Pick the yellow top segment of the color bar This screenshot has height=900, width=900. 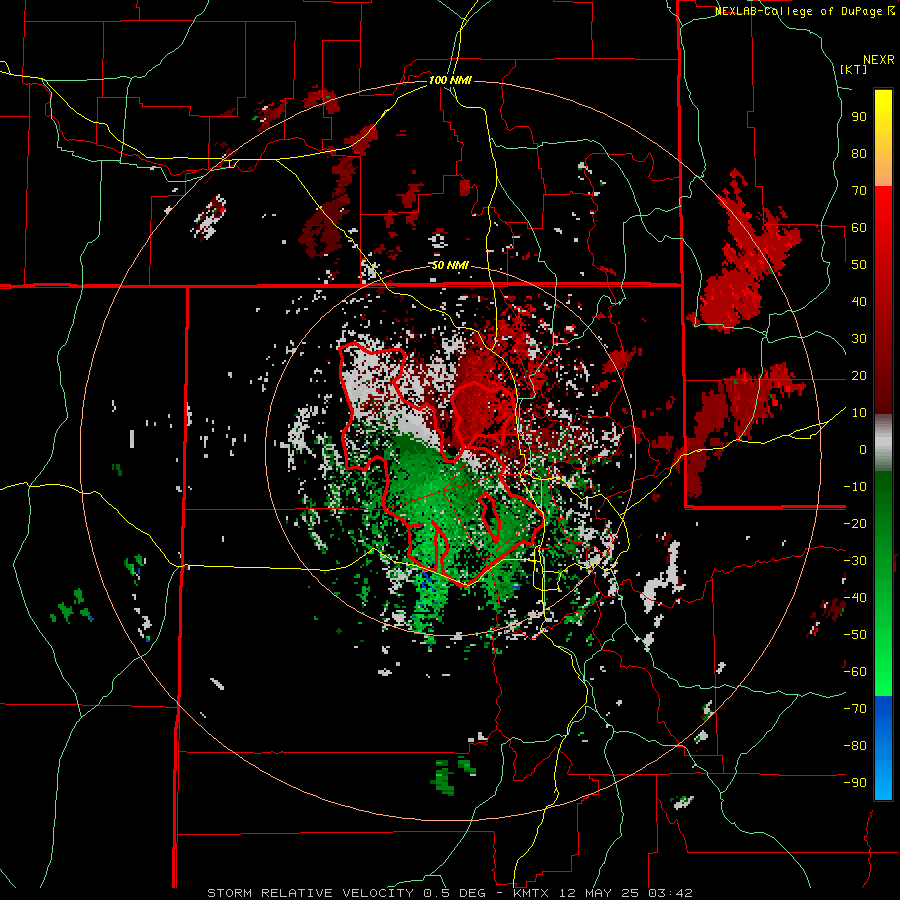click(883, 138)
